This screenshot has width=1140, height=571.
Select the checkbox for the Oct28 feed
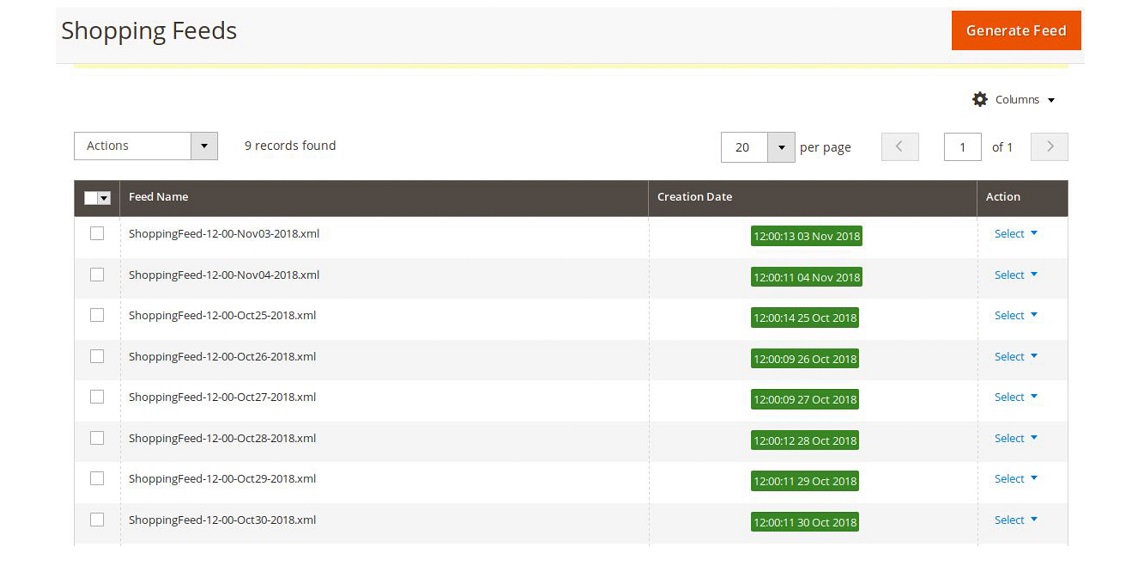point(97,438)
